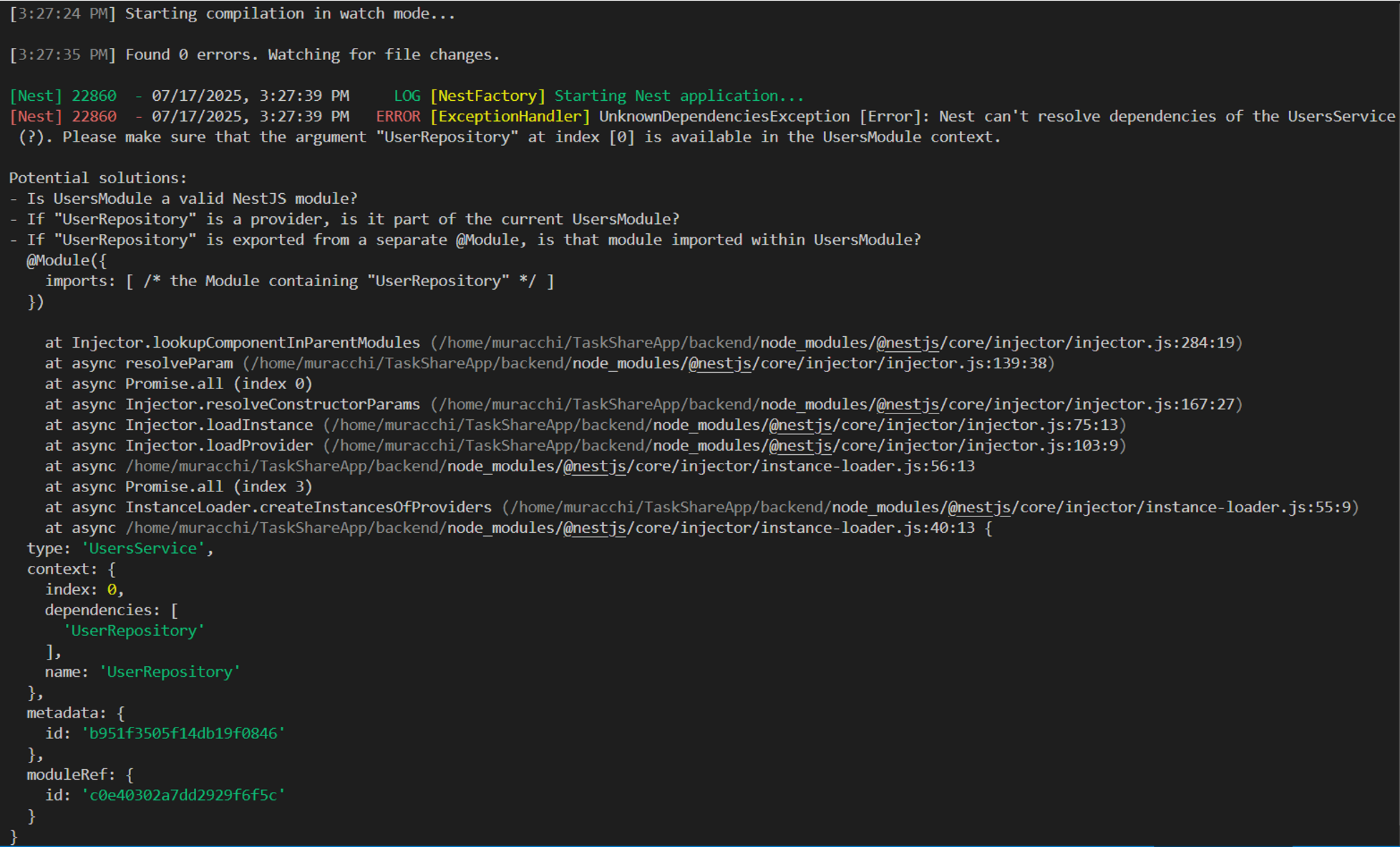Click green 'UserRepository' inside the dependencies array
Image resolution: width=1400 pixels, height=847 pixels.
point(134,630)
